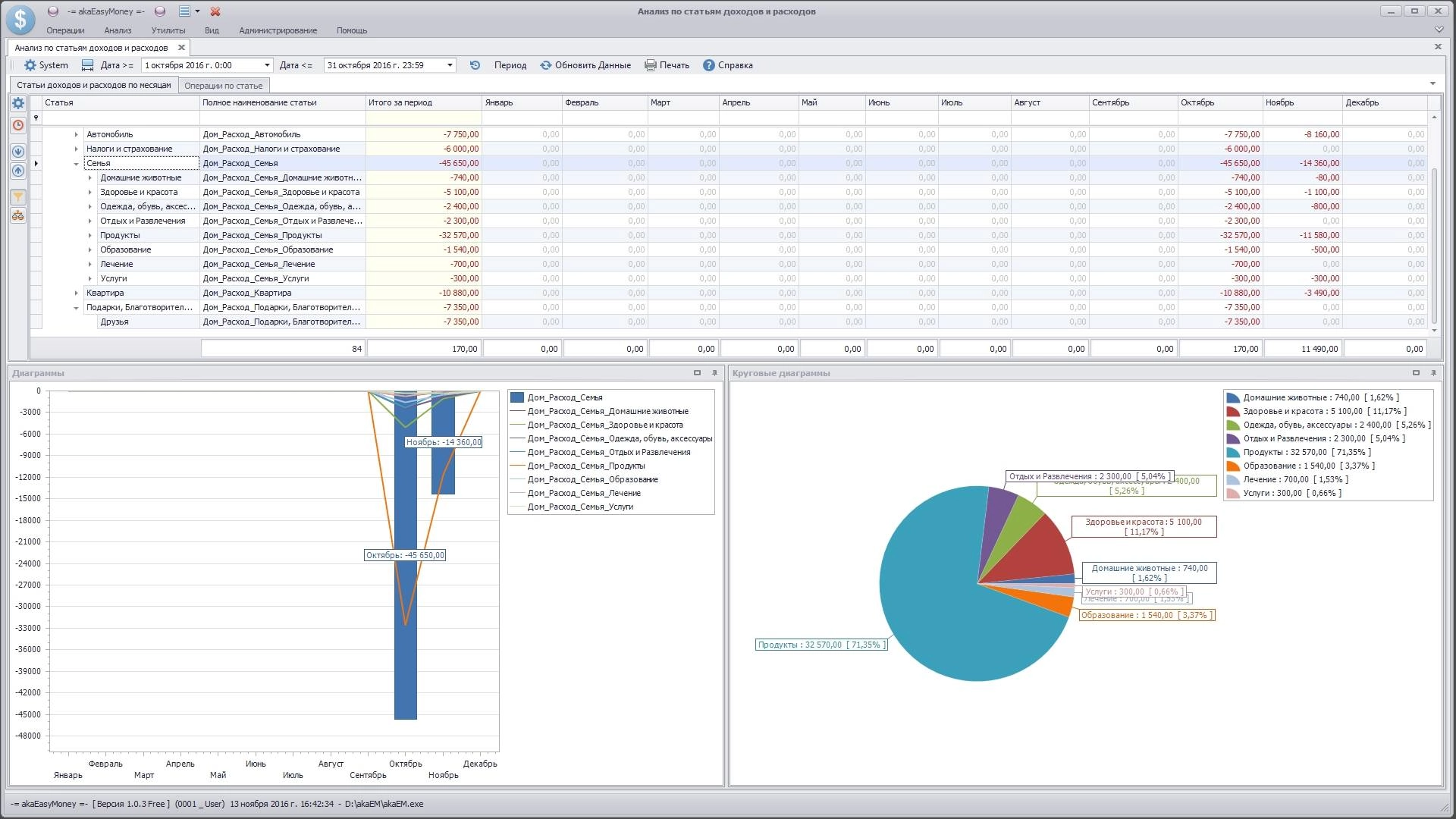Open the tab list dropdown arrow at right
1456x819 pixels.
tap(1432, 84)
